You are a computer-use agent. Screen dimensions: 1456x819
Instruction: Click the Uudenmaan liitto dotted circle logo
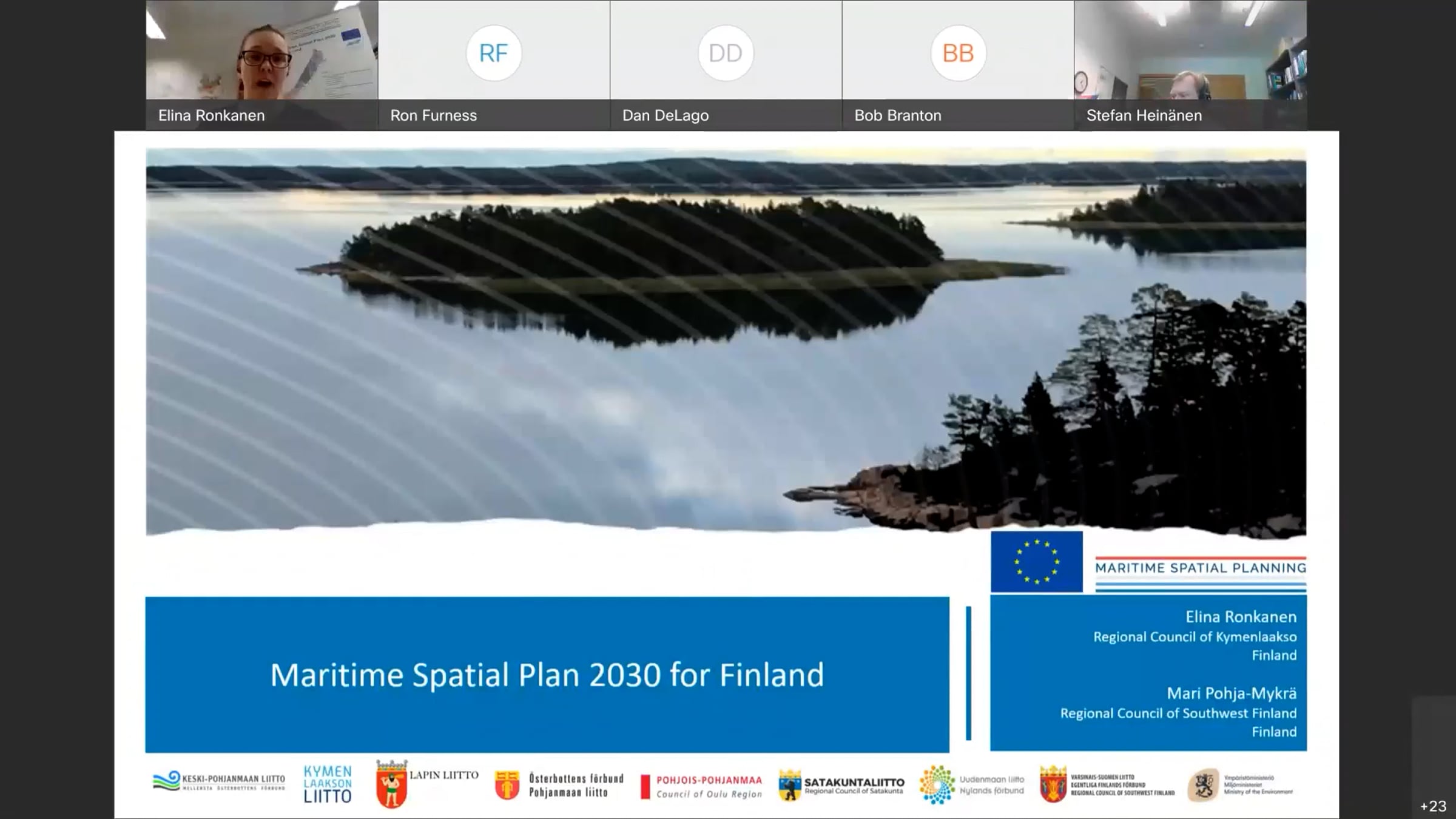click(x=937, y=784)
